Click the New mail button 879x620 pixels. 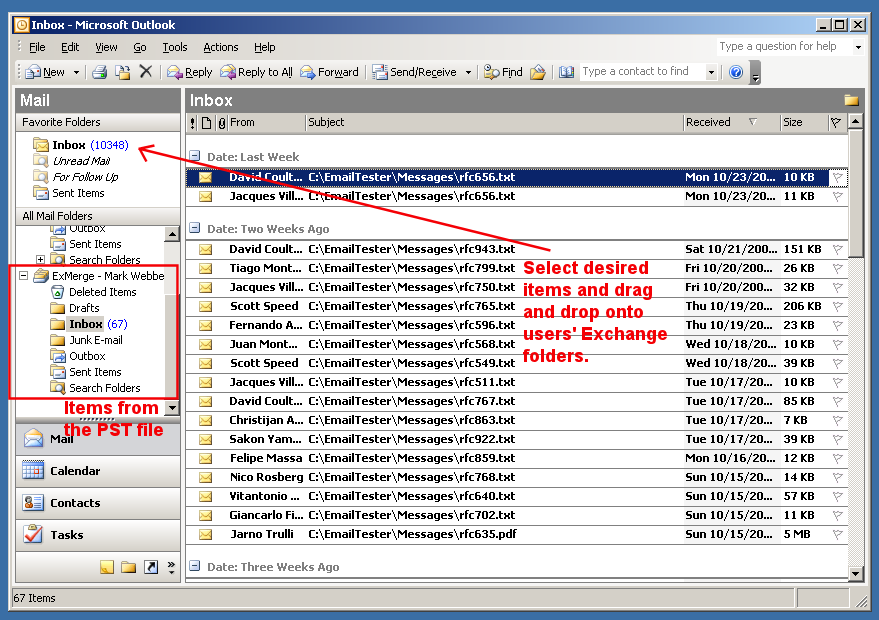[x=45, y=72]
